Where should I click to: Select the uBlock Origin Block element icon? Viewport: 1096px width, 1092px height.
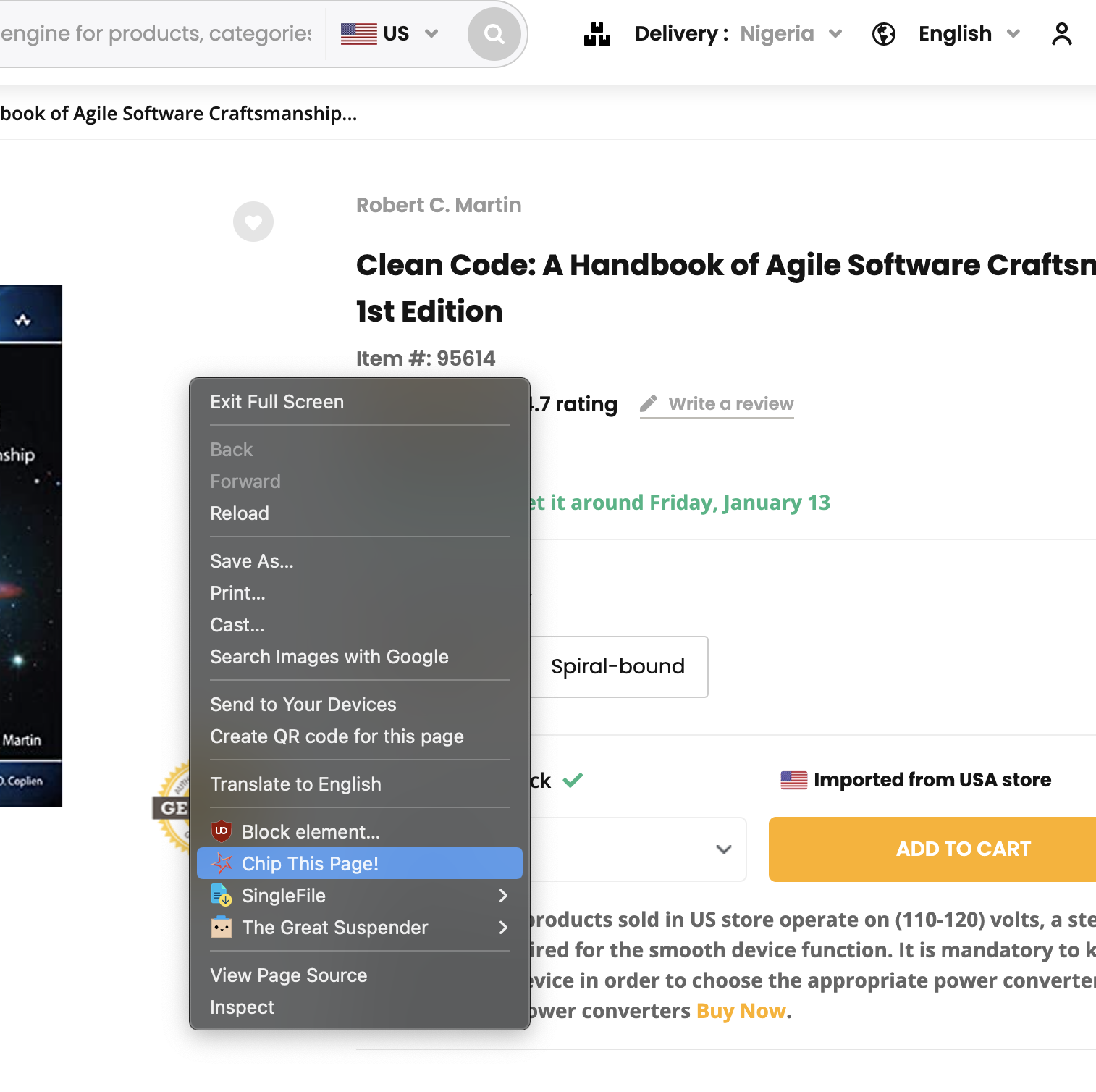pyautogui.click(x=221, y=831)
